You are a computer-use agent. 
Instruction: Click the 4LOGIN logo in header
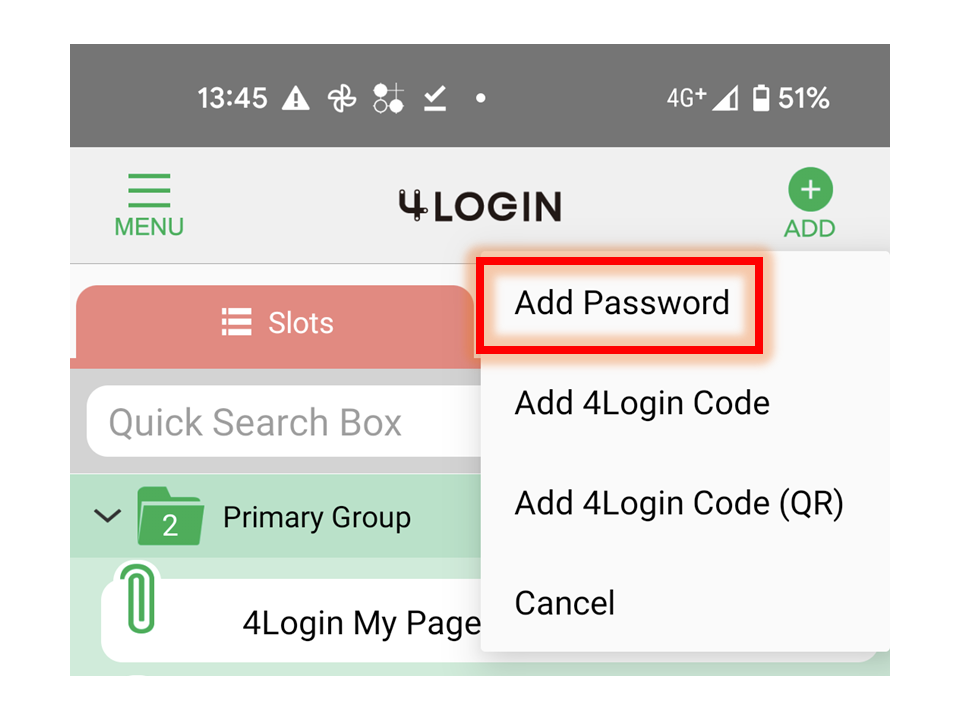(x=480, y=206)
